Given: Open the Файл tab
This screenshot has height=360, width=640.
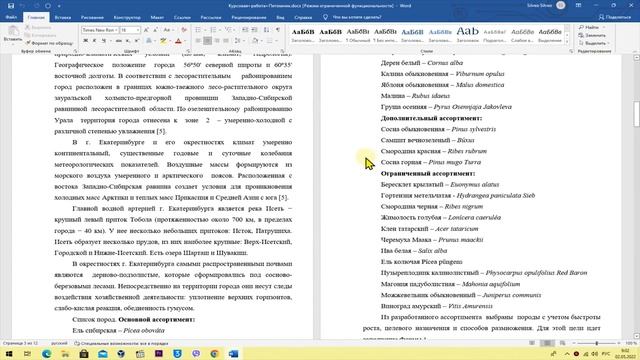Looking at the screenshot, I should pyautogui.click(x=11, y=17).
